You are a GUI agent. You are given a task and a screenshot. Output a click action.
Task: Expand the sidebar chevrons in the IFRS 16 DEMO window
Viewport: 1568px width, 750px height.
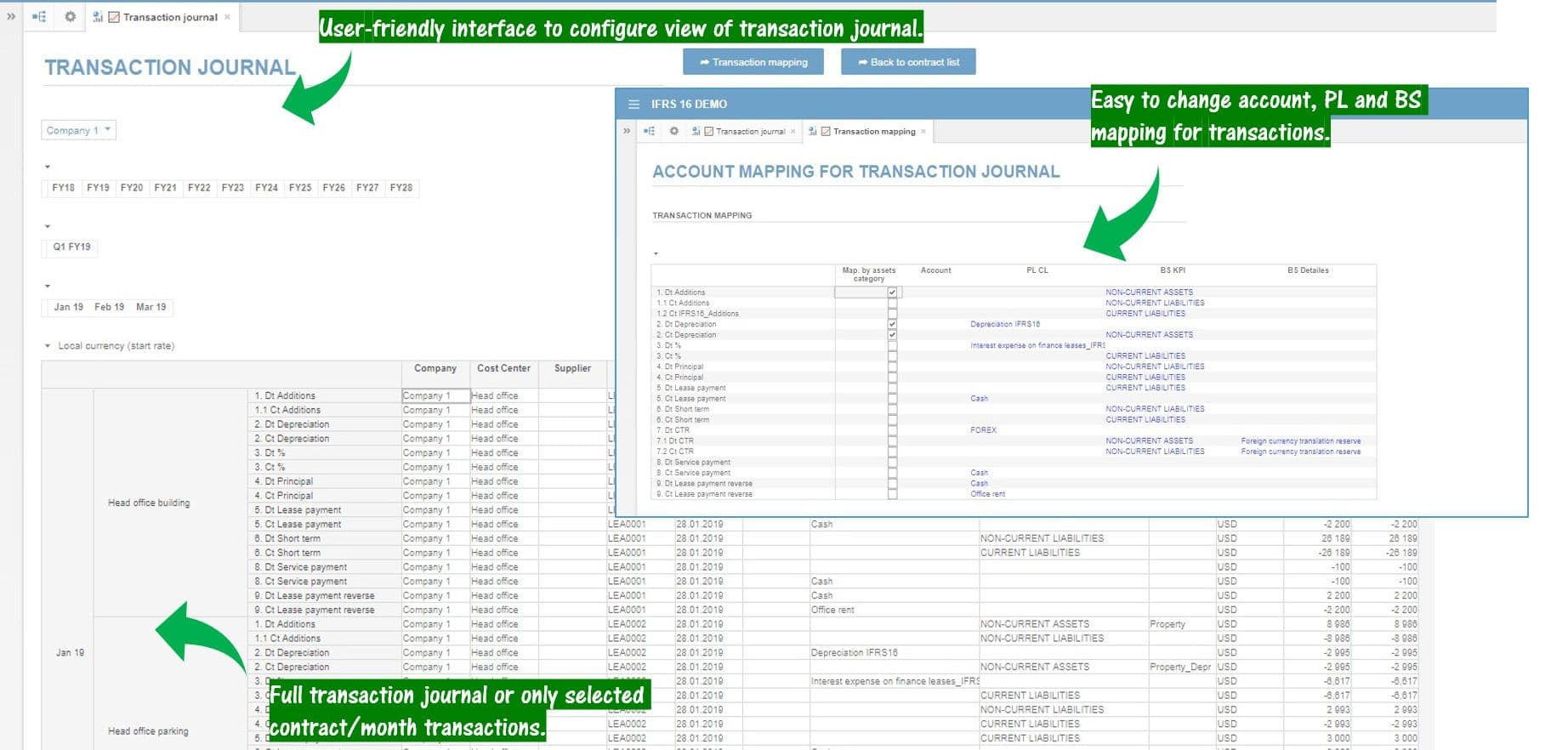[627, 131]
